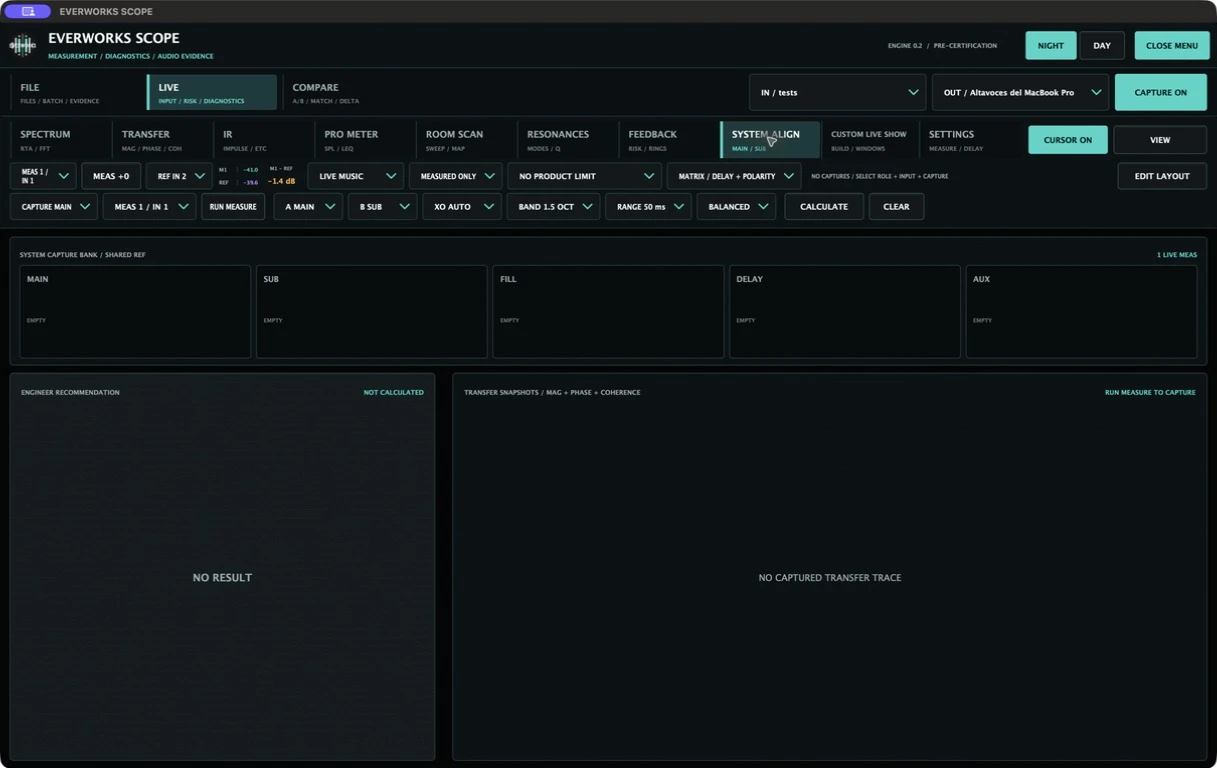This screenshot has width=1217, height=768.
Task: Open RANGE 50 ms dropdown
Action: click(648, 207)
